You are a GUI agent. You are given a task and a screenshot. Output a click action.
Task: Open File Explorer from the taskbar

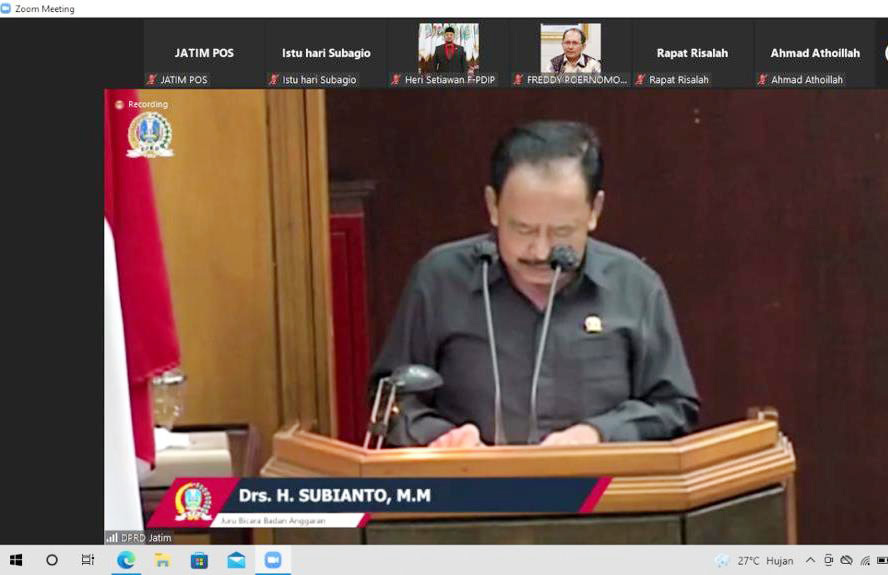click(x=162, y=560)
